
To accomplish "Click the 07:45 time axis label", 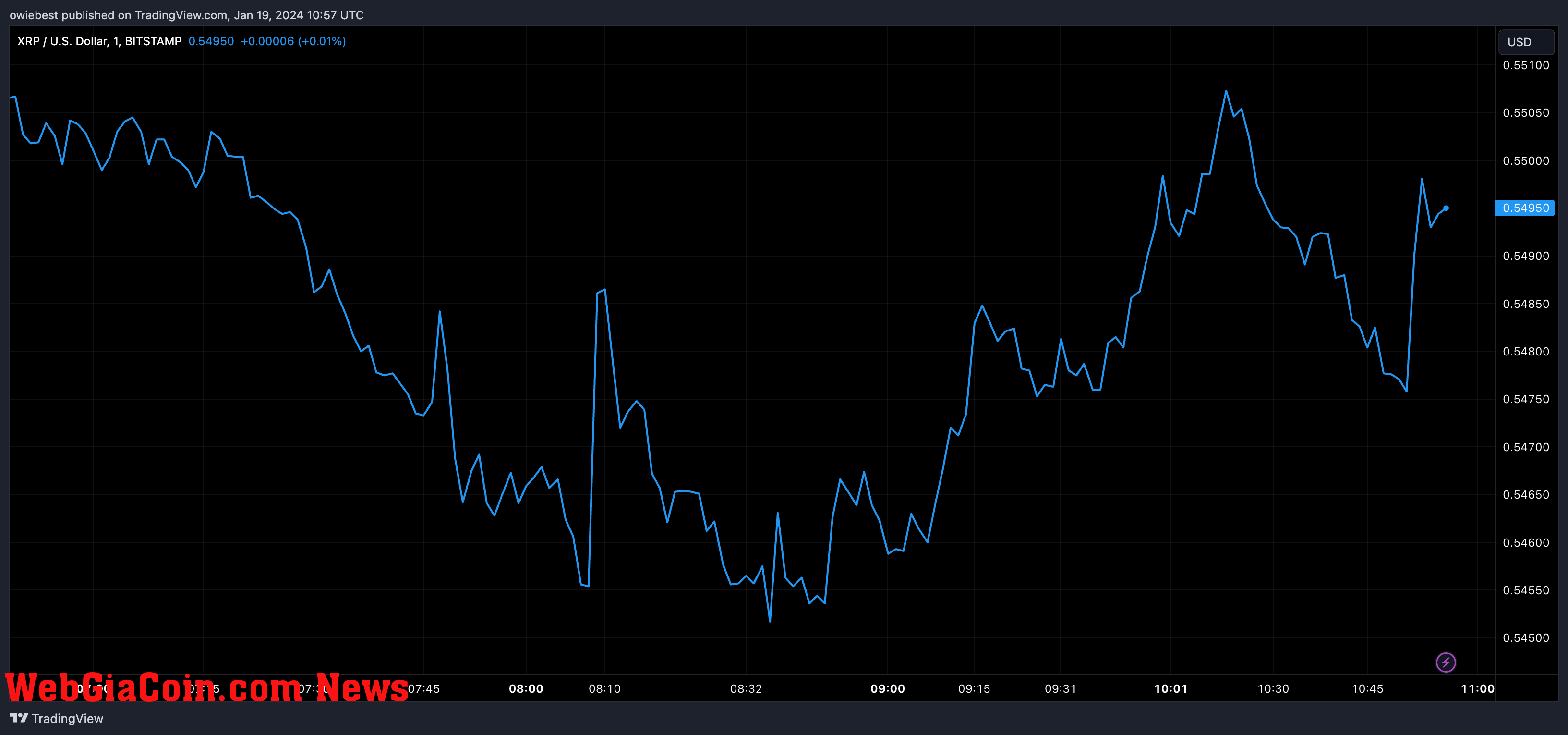I will click(423, 689).
